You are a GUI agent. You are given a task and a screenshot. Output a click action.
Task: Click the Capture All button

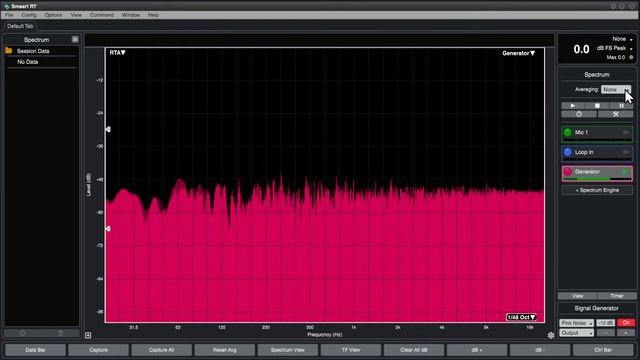(162, 350)
